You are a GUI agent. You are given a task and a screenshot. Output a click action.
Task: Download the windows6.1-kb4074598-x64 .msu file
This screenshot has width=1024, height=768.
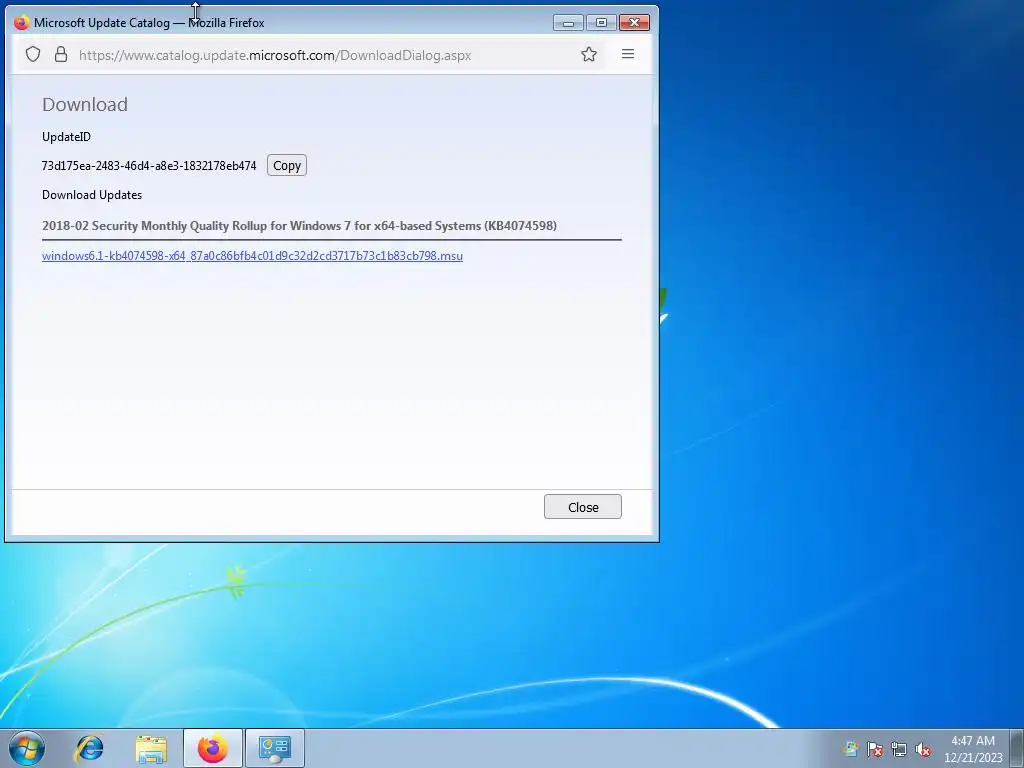[x=252, y=255]
